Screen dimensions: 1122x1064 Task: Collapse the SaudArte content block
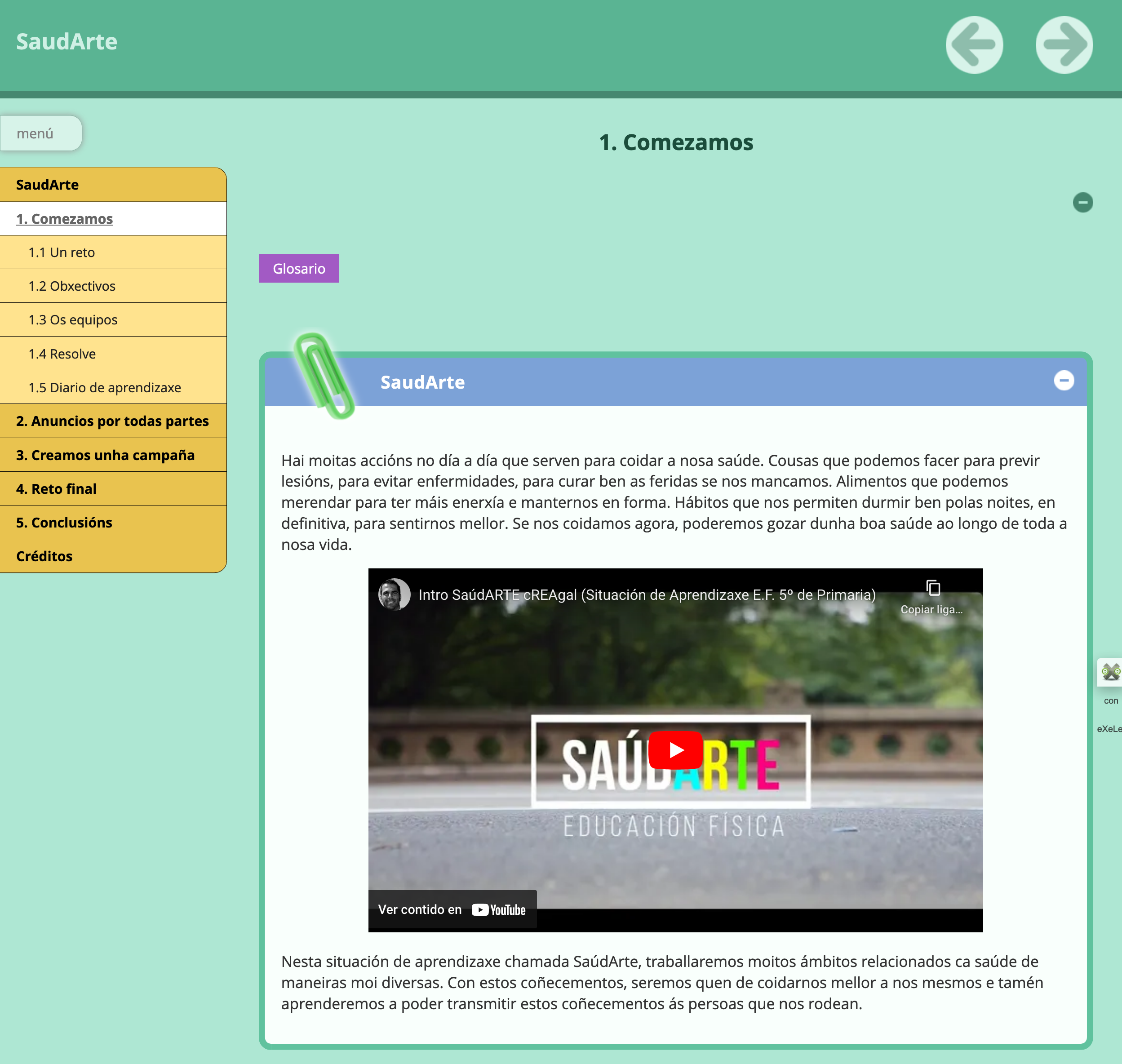pos(1064,381)
